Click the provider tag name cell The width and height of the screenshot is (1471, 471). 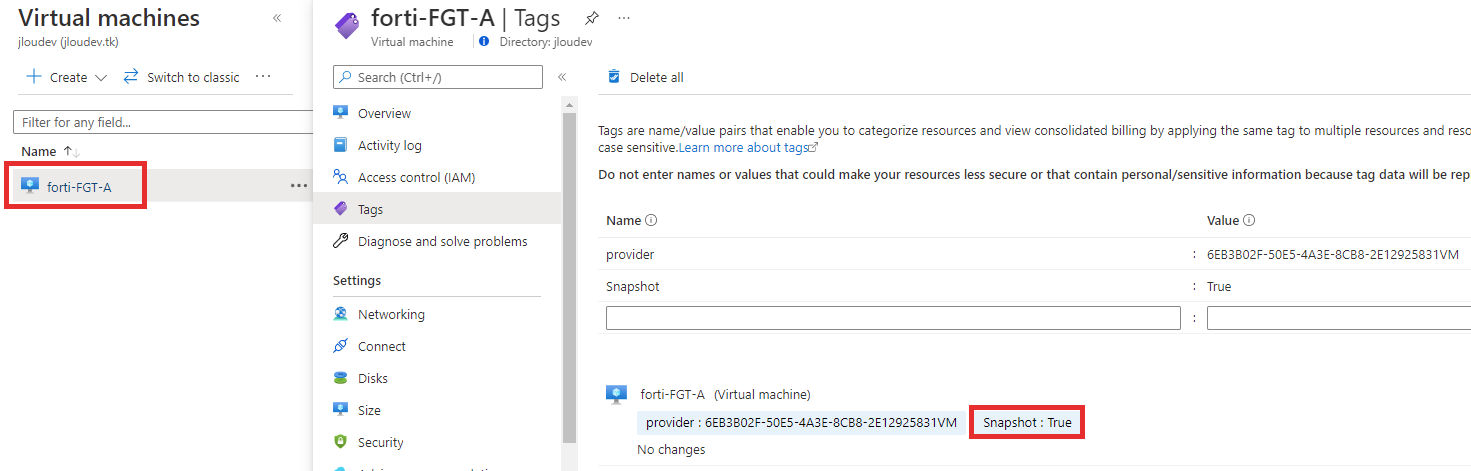(x=630, y=254)
